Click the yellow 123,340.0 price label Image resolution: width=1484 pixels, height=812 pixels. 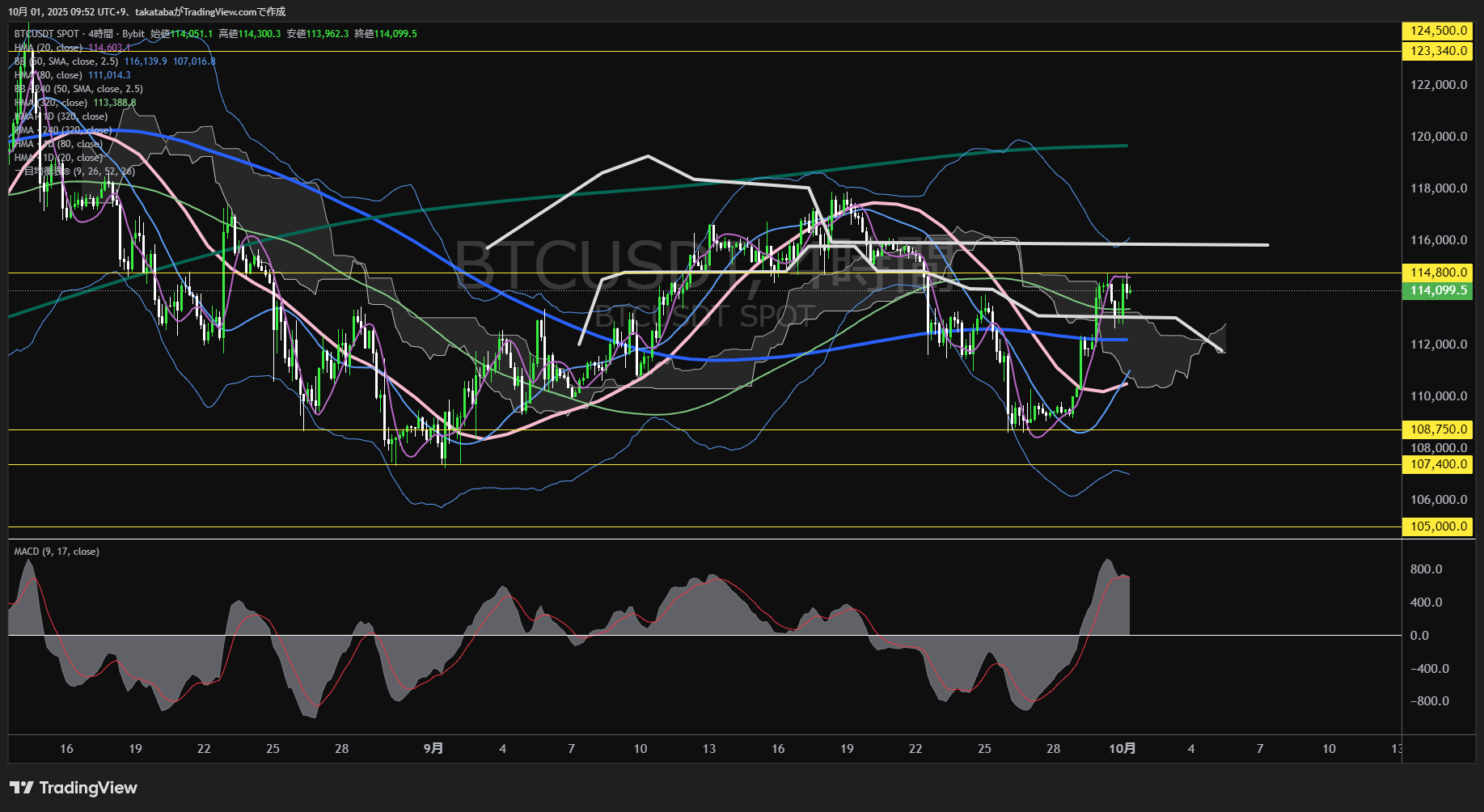point(1437,51)
